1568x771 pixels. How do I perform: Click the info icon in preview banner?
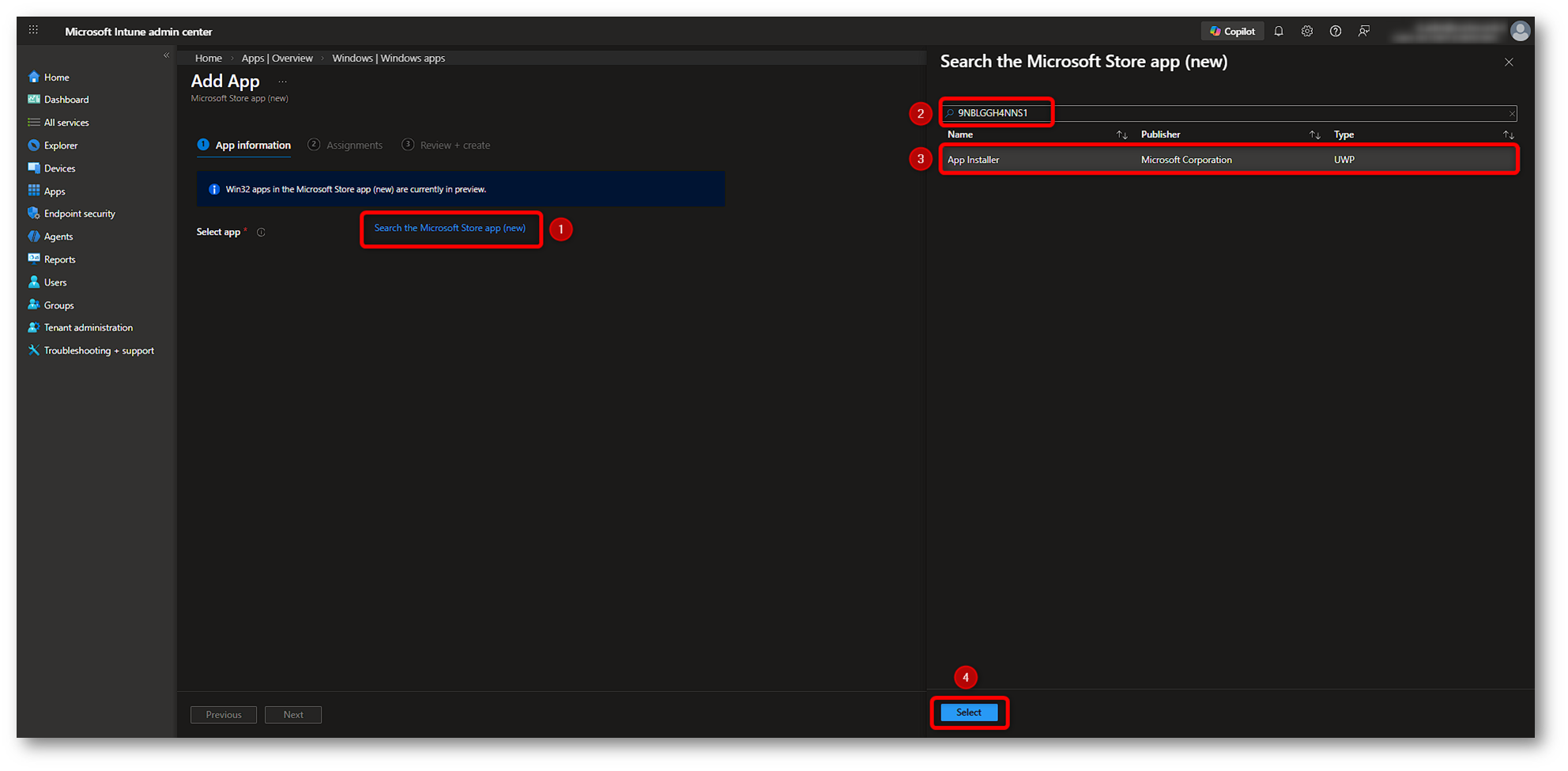point(214,190)
